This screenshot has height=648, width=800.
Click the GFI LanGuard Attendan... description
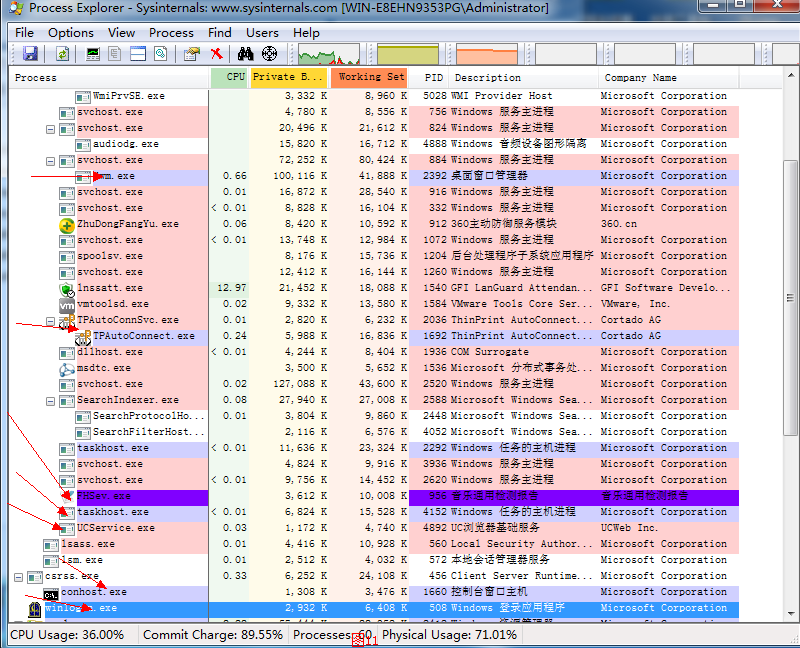click(x=522, y=288)
